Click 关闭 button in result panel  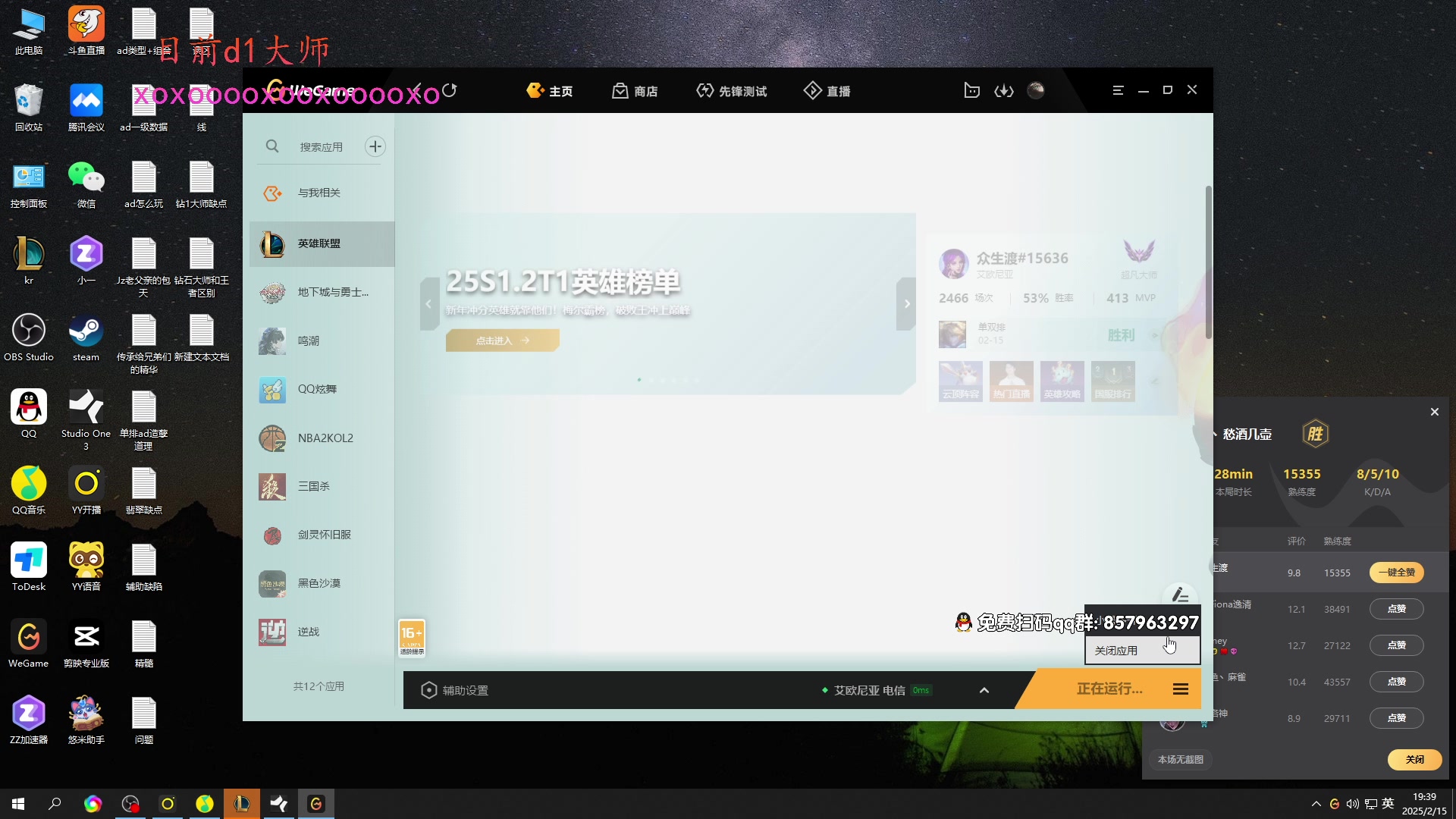[1415, 759]
